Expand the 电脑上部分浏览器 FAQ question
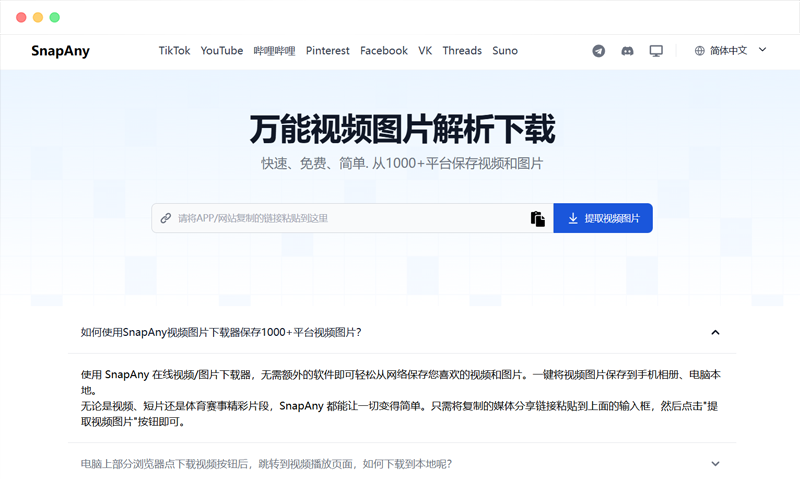This screenshot has width=800, height=479. tap(402, 464)
